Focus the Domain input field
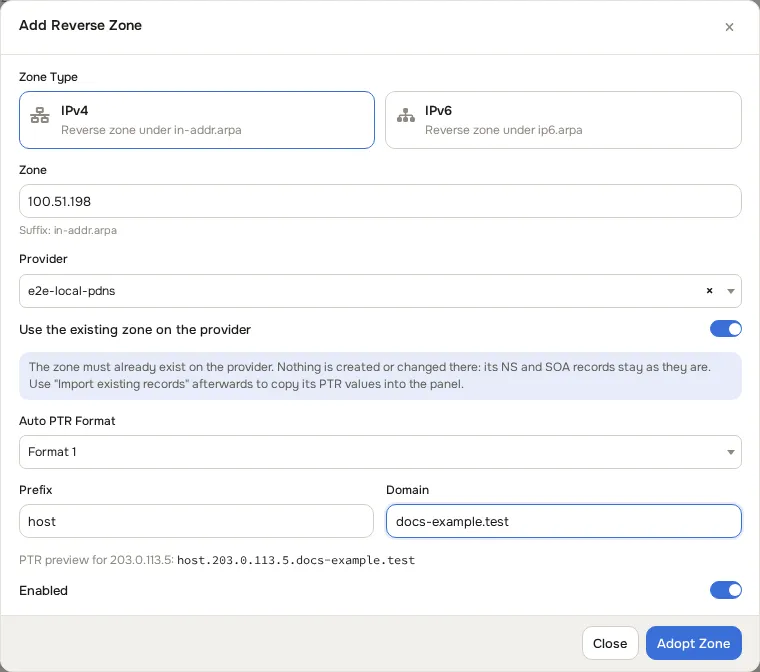The image size is (760, 672). tap(564, 521)
